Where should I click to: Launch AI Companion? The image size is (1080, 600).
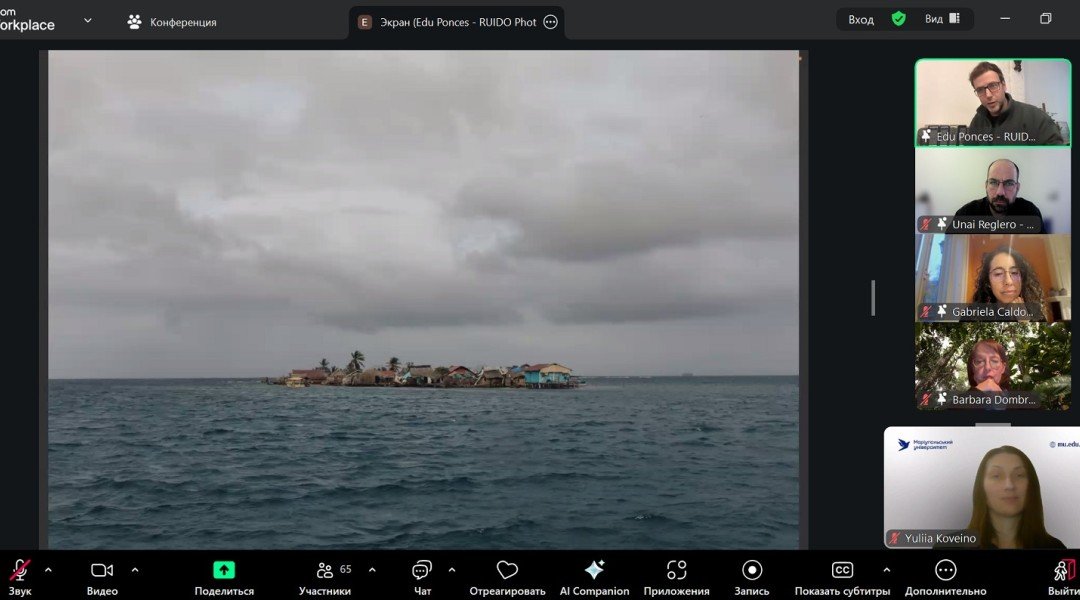594,570
